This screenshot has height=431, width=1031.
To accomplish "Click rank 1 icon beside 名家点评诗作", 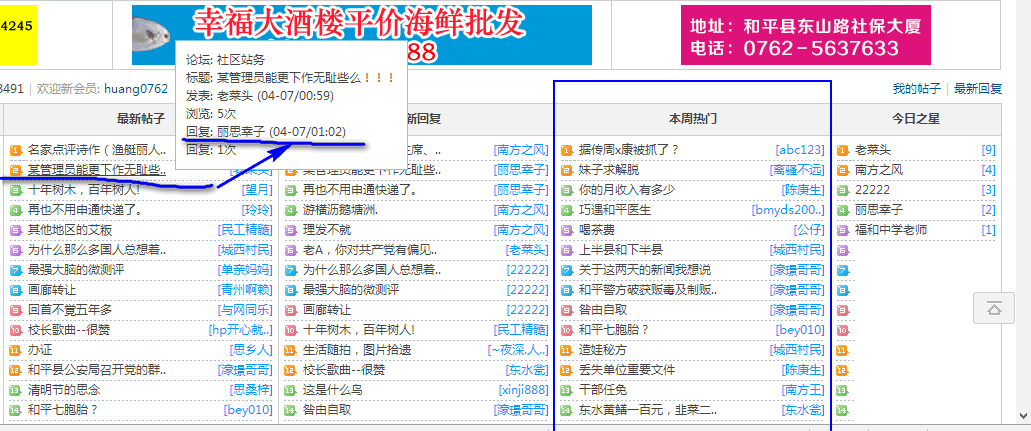I will (15, 150).
